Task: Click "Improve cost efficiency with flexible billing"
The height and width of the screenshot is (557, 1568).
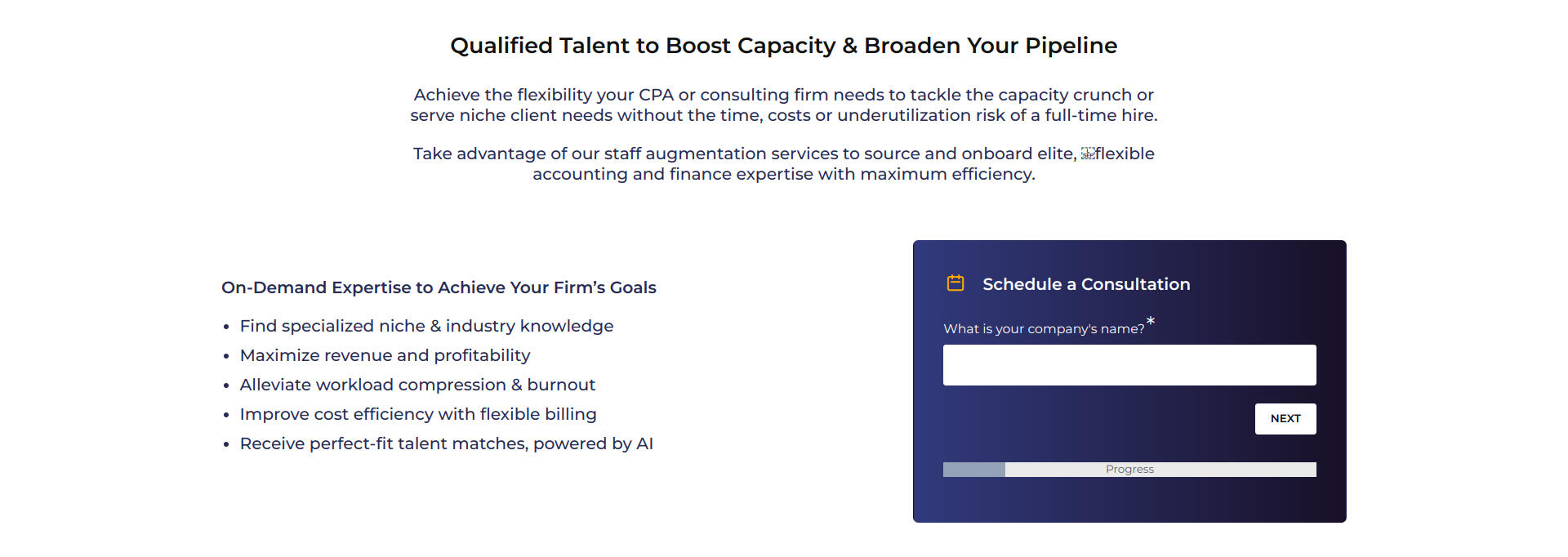Action: pyautogui.click(x=418, y=414)
